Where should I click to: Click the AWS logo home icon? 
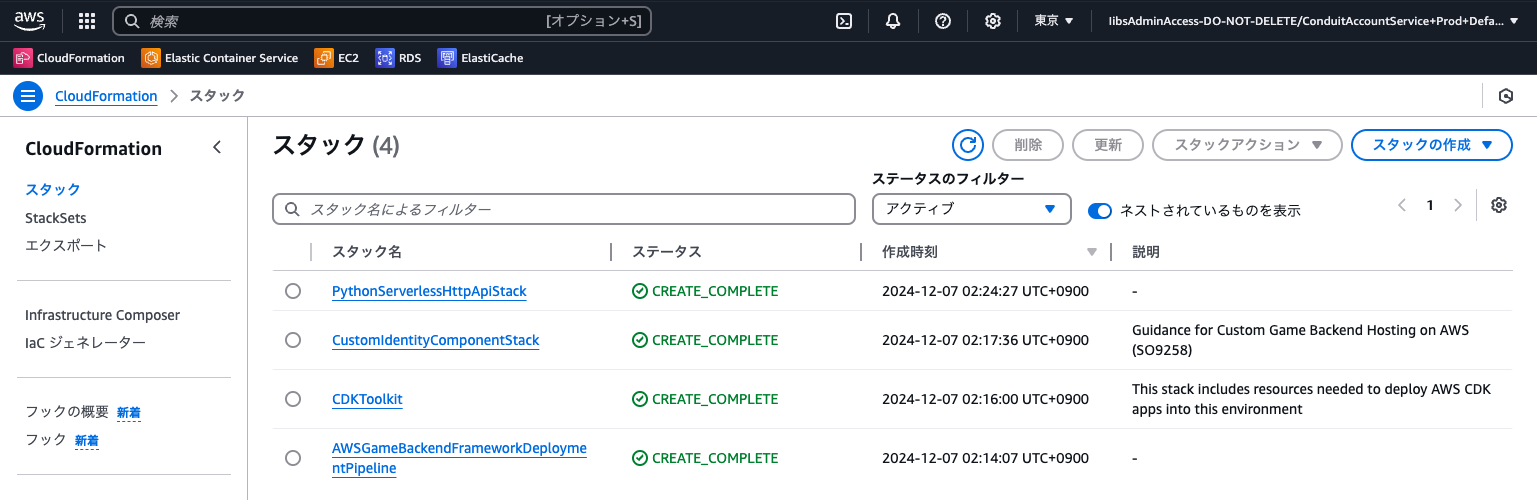(28, 20)
